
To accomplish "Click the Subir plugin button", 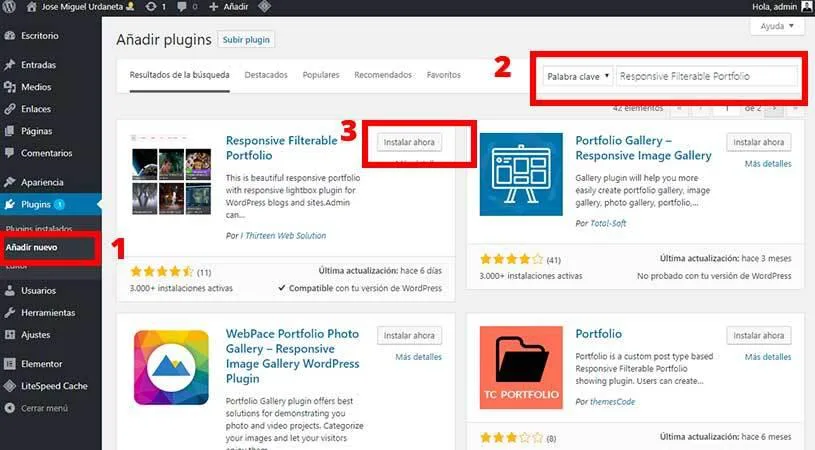I will click(x=246, y=39).
